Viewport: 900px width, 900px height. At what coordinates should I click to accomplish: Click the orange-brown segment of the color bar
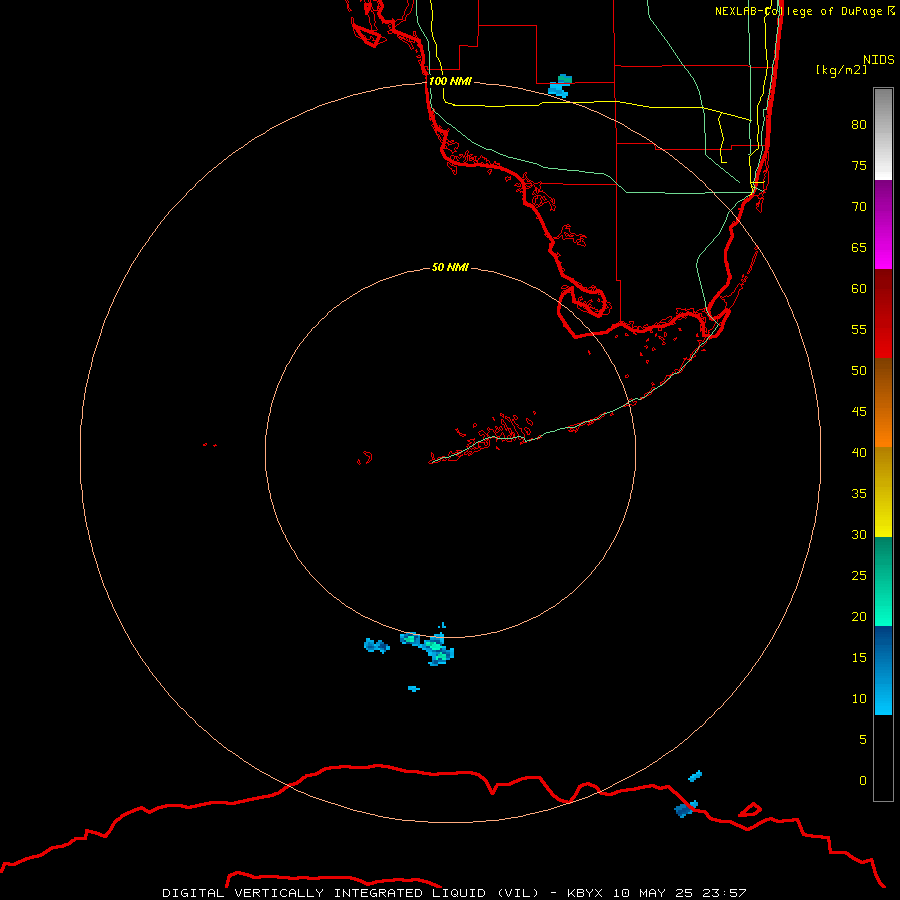[883, 402]
